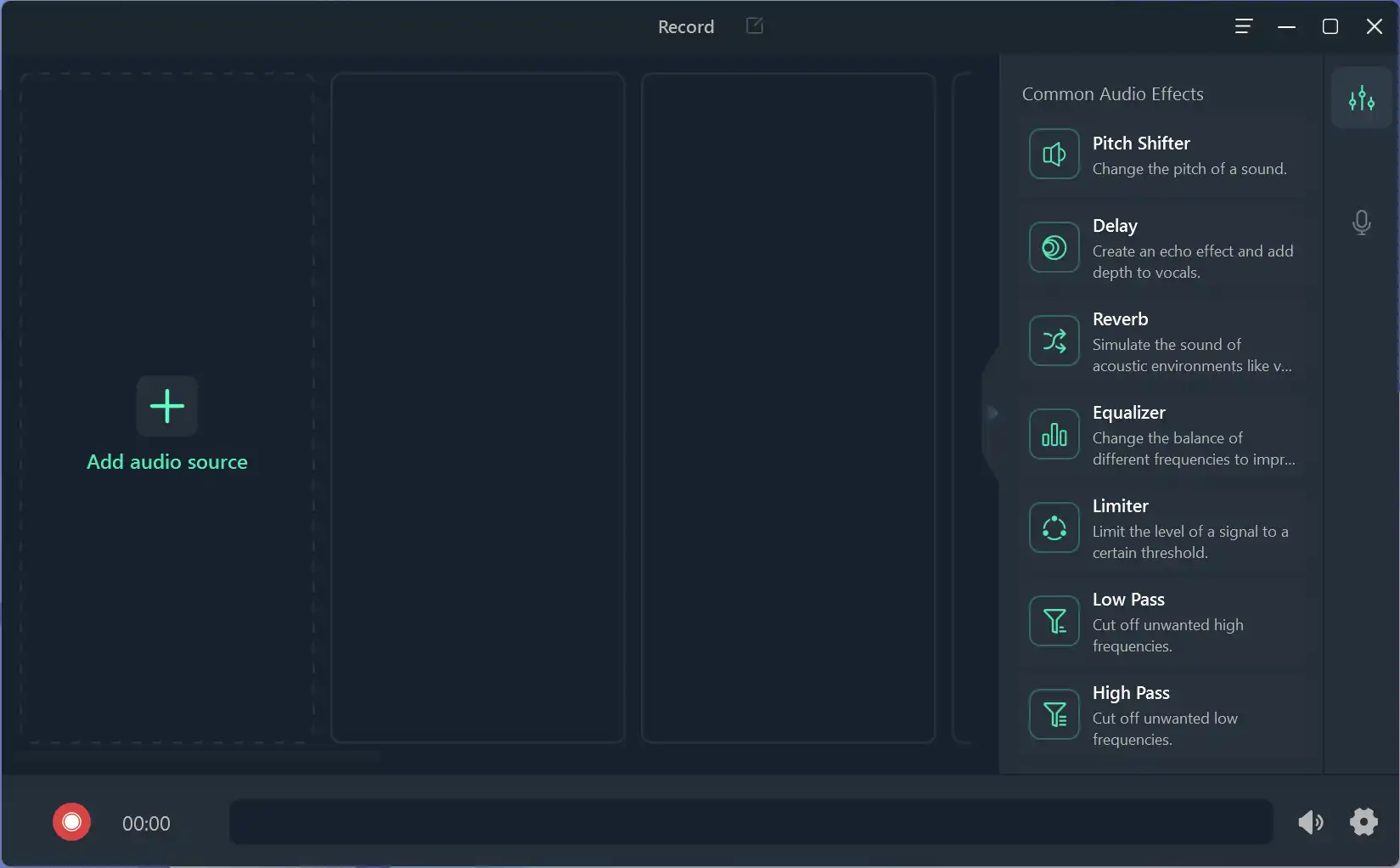Click the Pitch Shifter effect icon

(x=1054, y=155)
